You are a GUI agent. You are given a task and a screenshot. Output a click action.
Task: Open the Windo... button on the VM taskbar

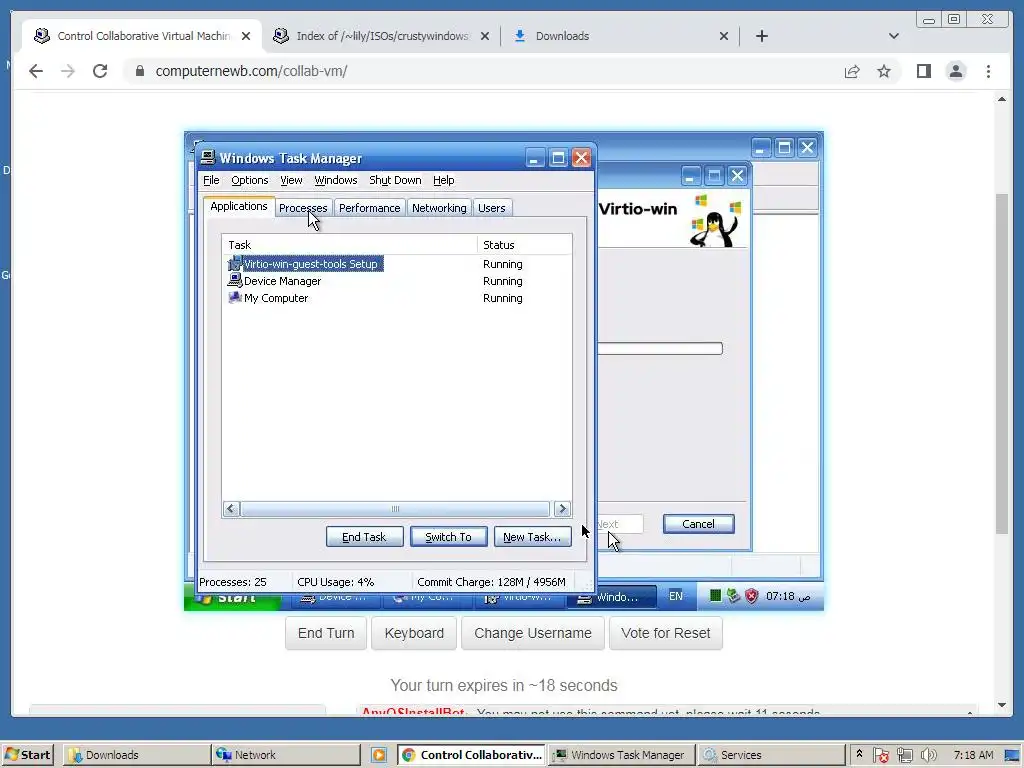611,597
